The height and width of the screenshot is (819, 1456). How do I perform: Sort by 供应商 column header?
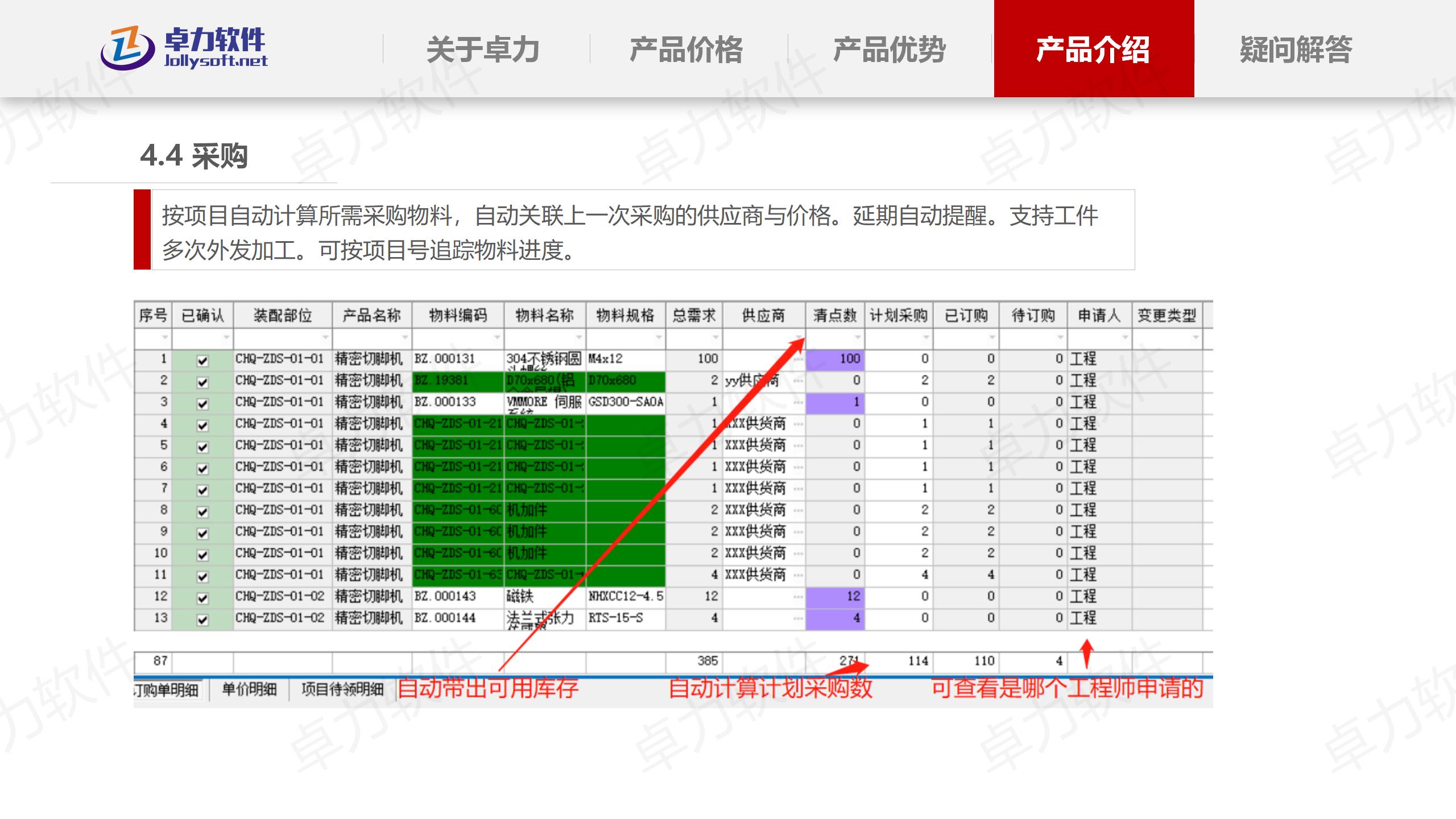pos(764,315)
